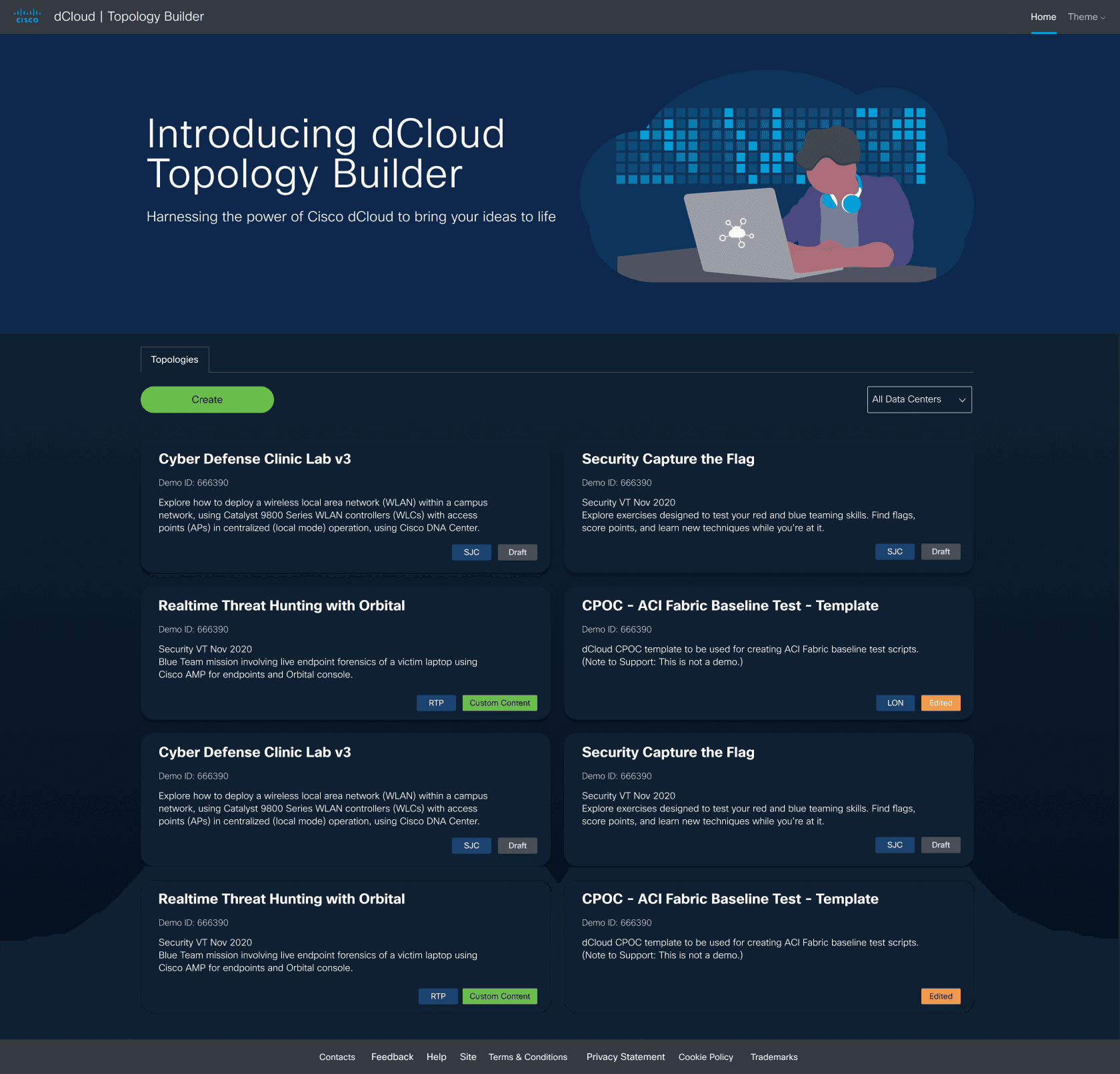Open the bottom CPOC - ACI Fabric Baseline Test title

[730, 899]
